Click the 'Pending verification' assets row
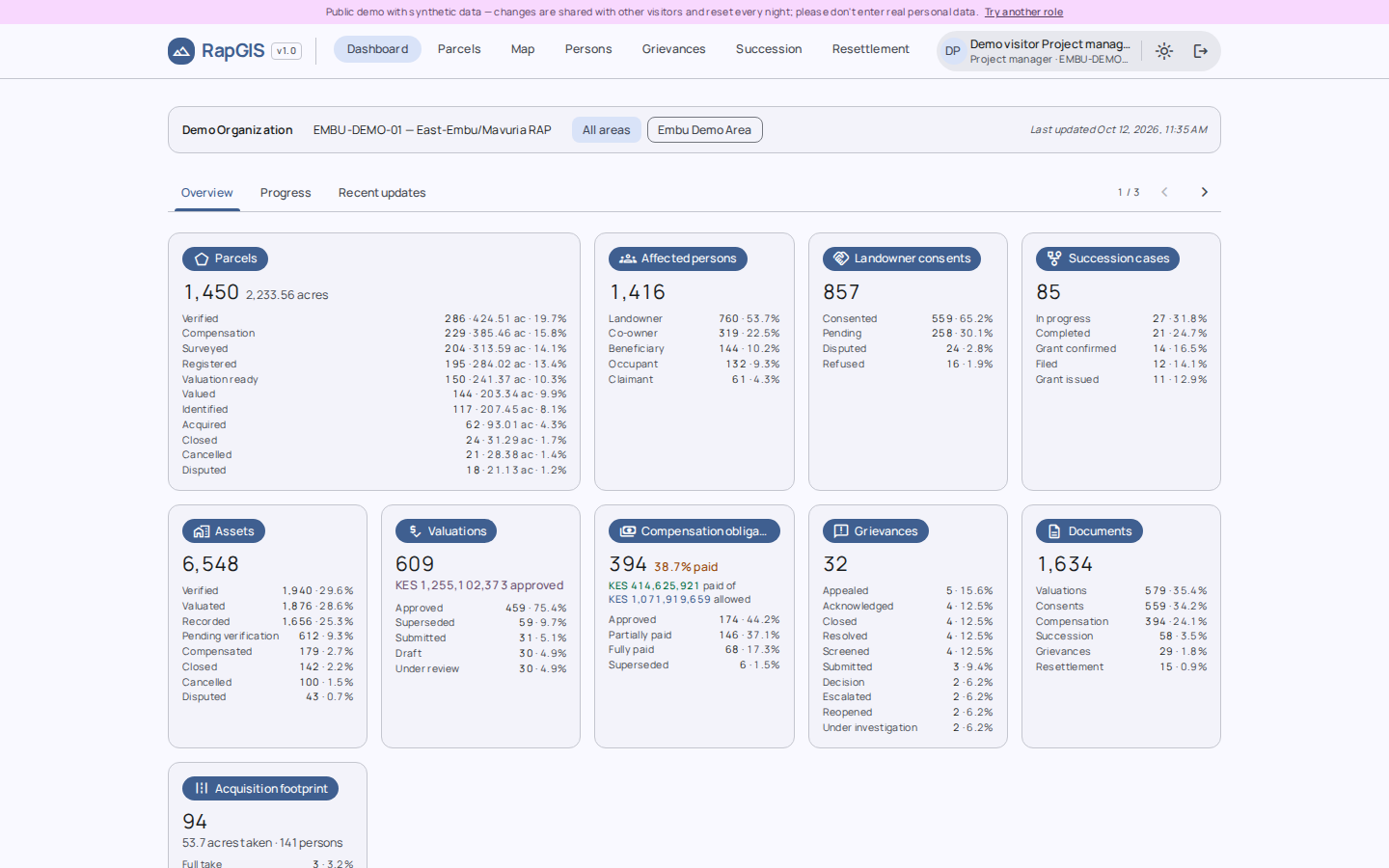Image resolution: width=1389 pixels, height=868 pixels. (x=268, y=637)
